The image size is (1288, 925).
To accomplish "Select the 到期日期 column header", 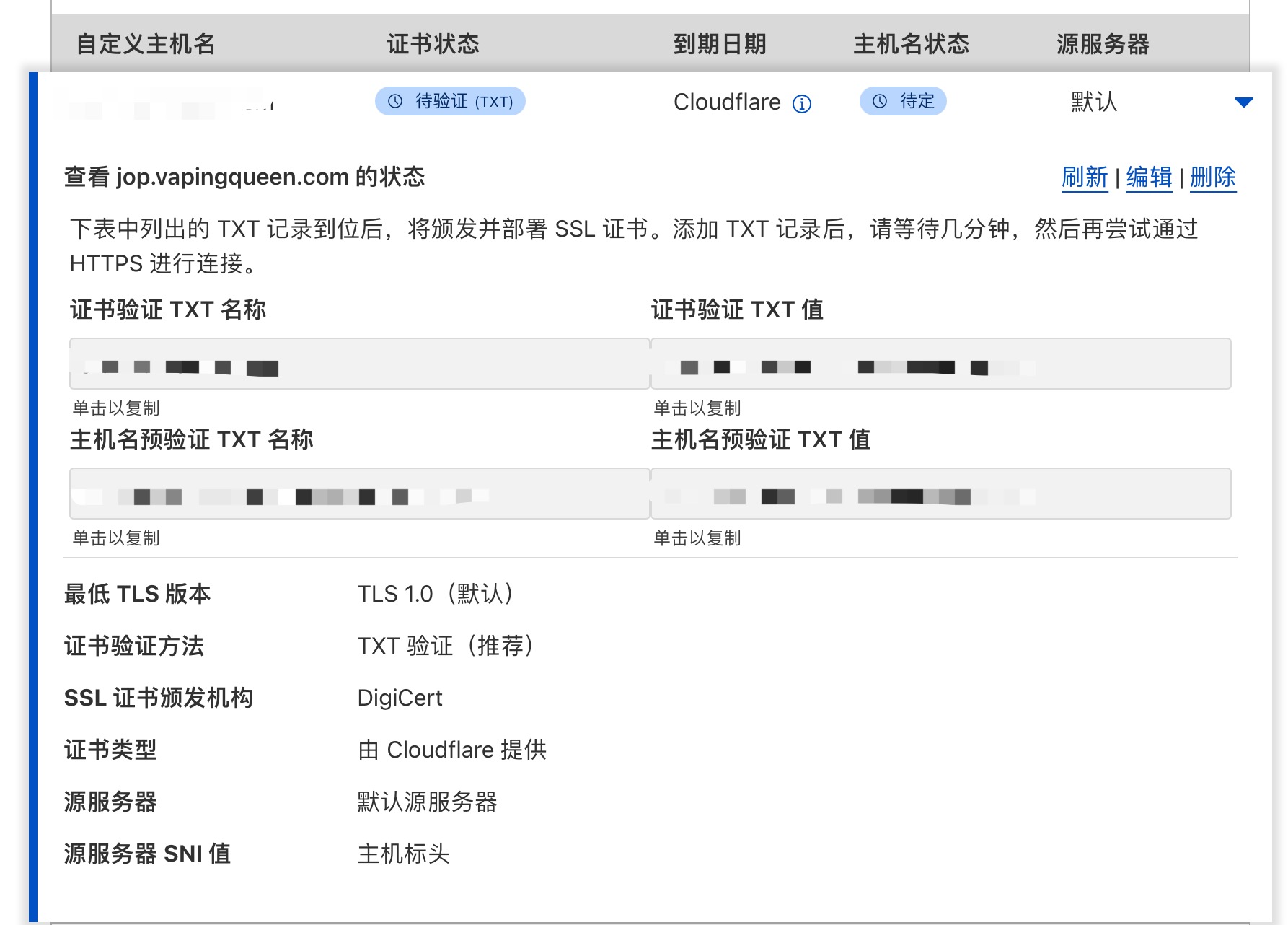I will [x=720, y=44].
